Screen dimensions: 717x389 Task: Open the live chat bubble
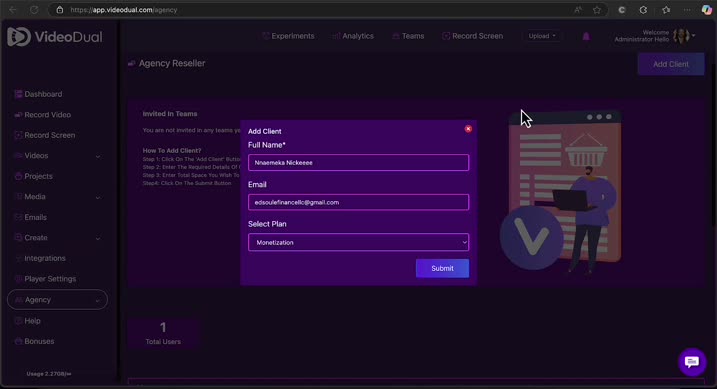(x=692, y=362)
